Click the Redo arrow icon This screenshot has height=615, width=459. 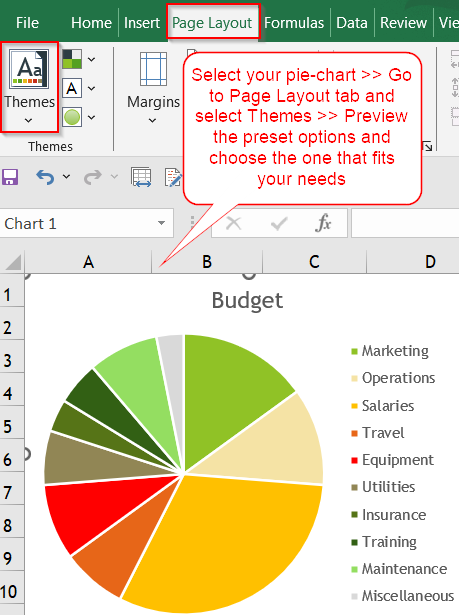pyautogui.click(x=93, y=177)
